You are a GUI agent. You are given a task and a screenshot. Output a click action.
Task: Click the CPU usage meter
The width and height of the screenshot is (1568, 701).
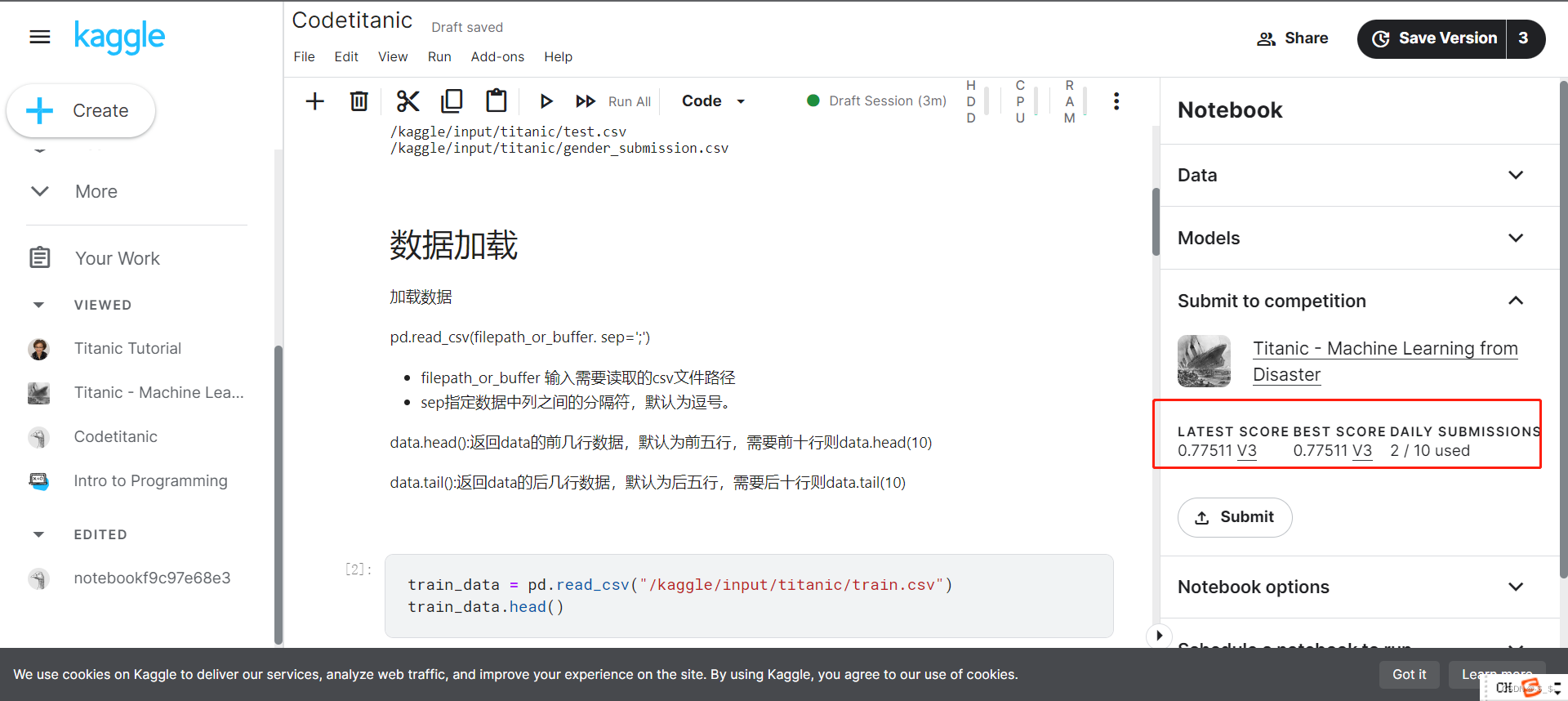click(1027, 101)
